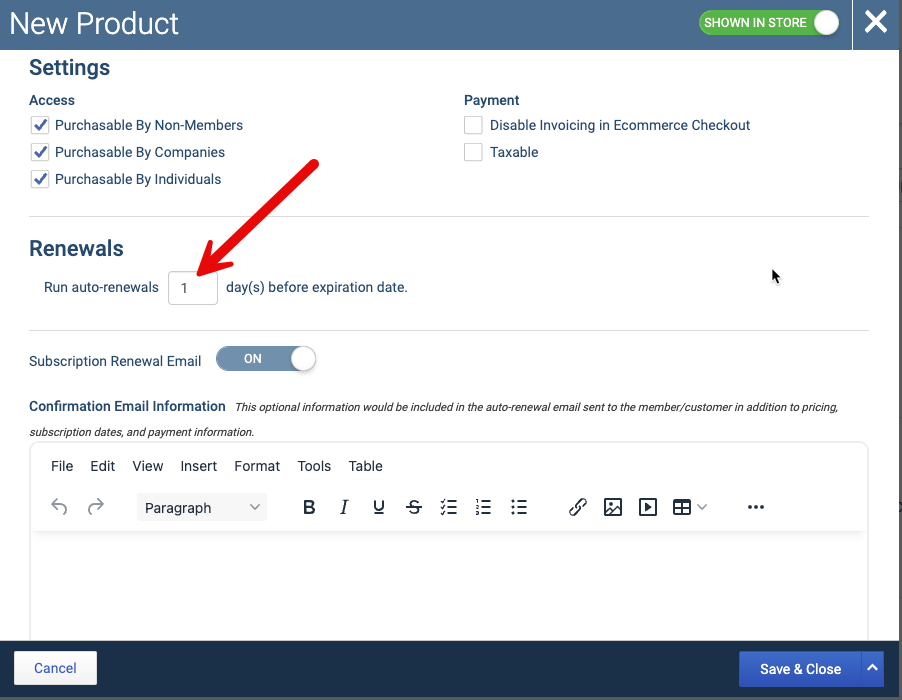Insert media with the video icon

(x=648, y=507)
